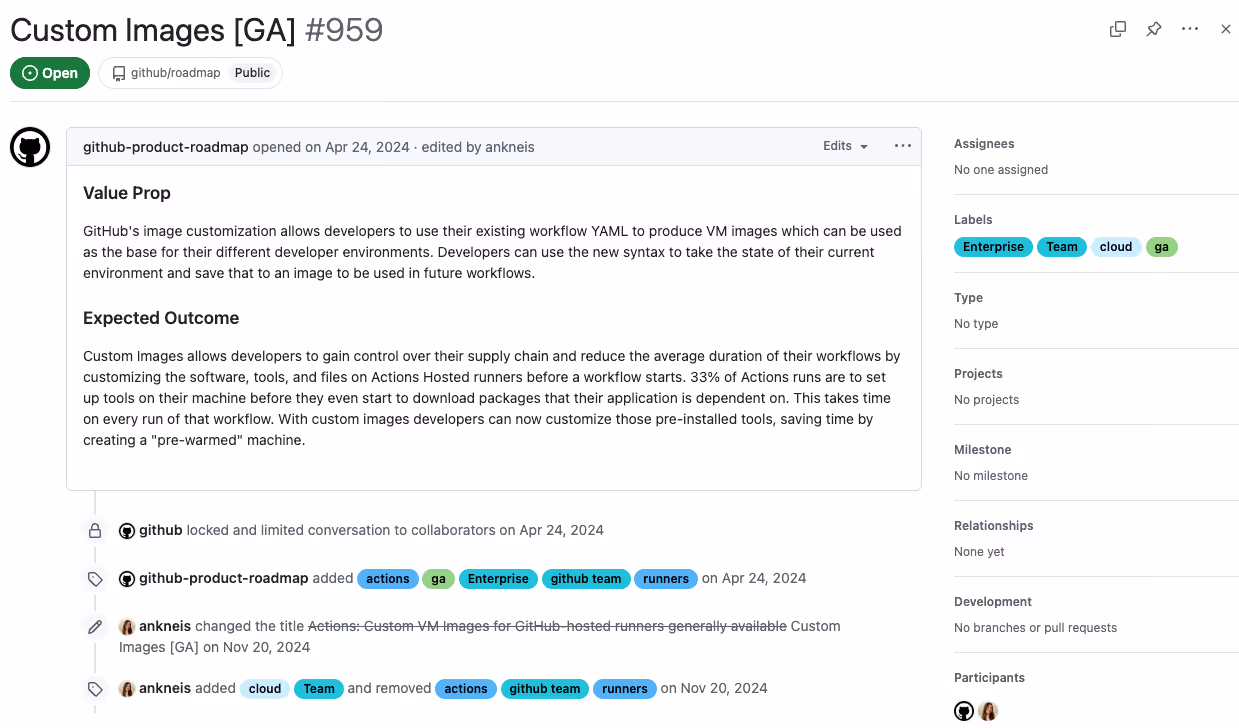
Task: Open github user link in locked event
Action: coord(160,530)
